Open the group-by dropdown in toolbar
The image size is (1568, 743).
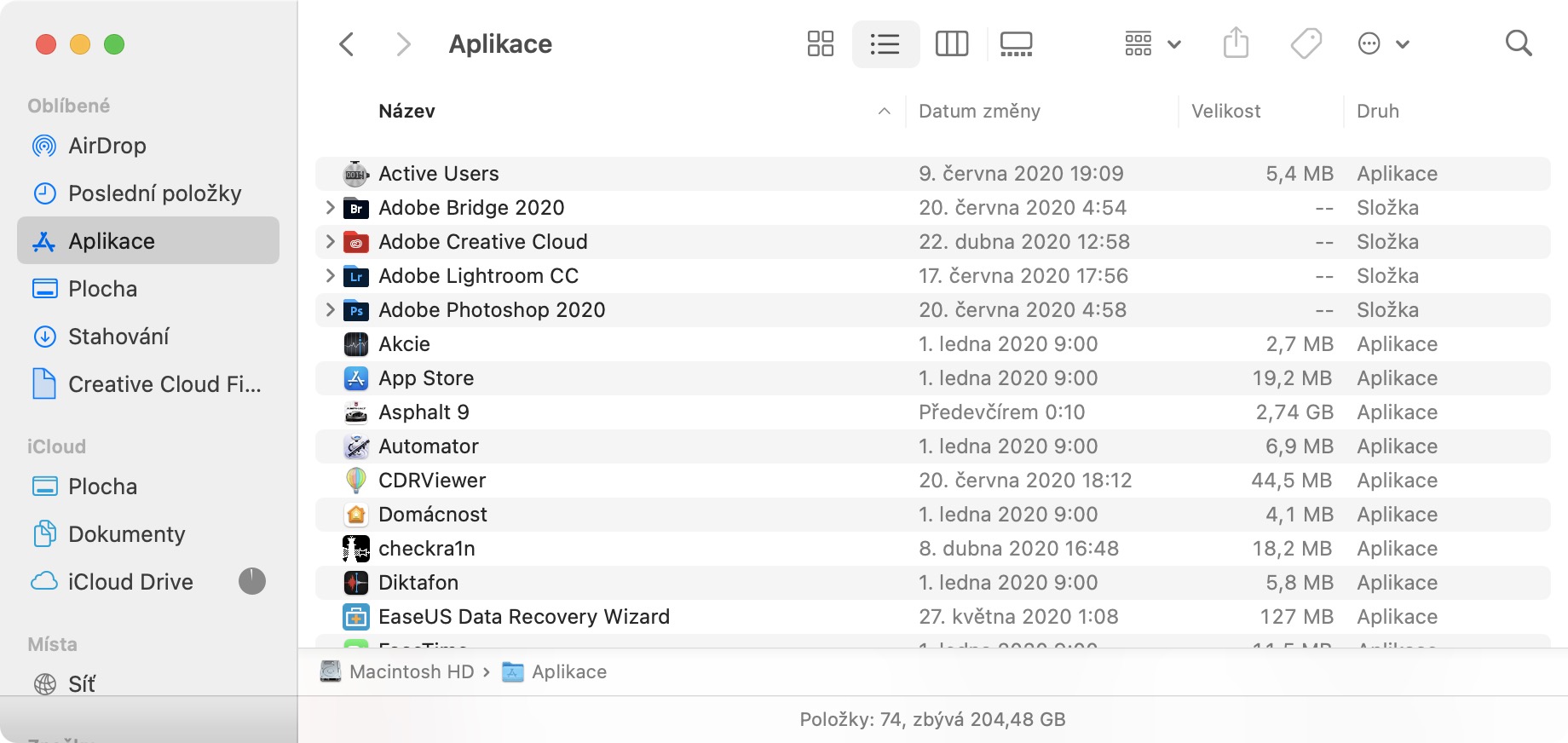pyautogui.click(x=1152, y=43)
